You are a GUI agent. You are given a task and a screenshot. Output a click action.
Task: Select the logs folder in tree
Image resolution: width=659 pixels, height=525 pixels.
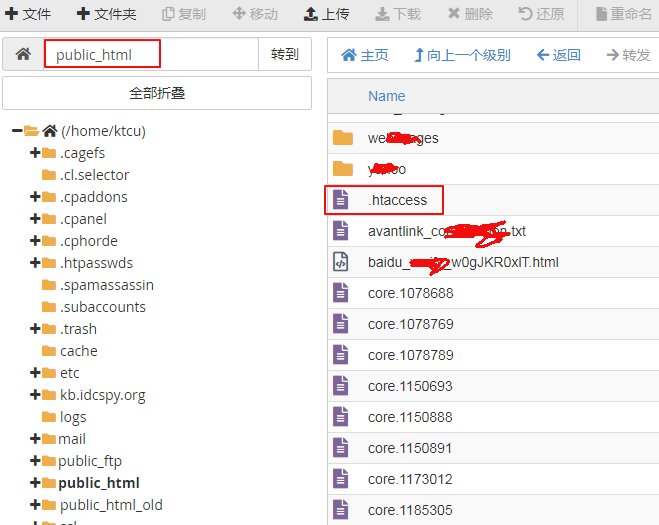[73, 417]
